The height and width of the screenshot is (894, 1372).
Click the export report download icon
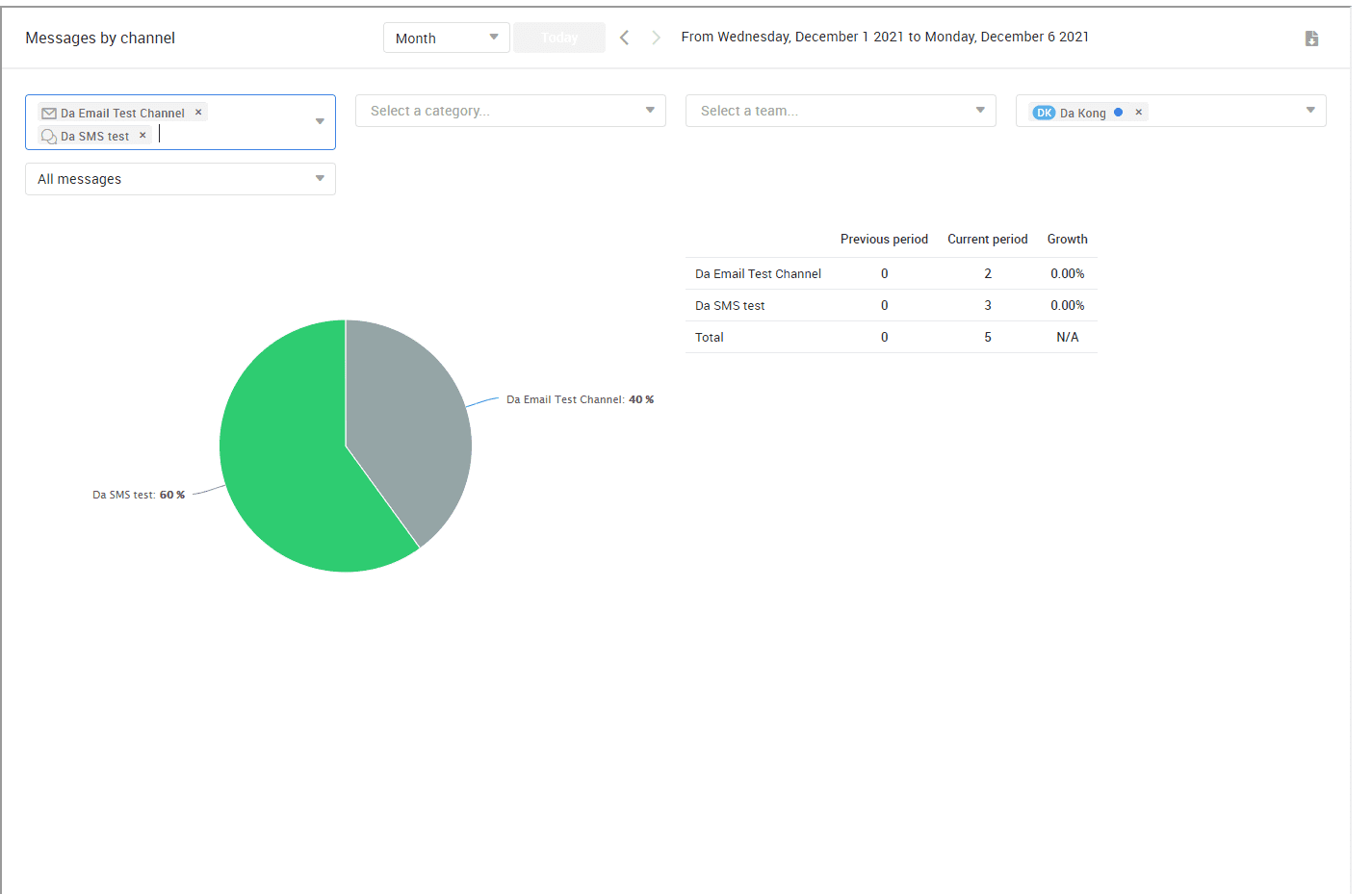point(1310,38)
